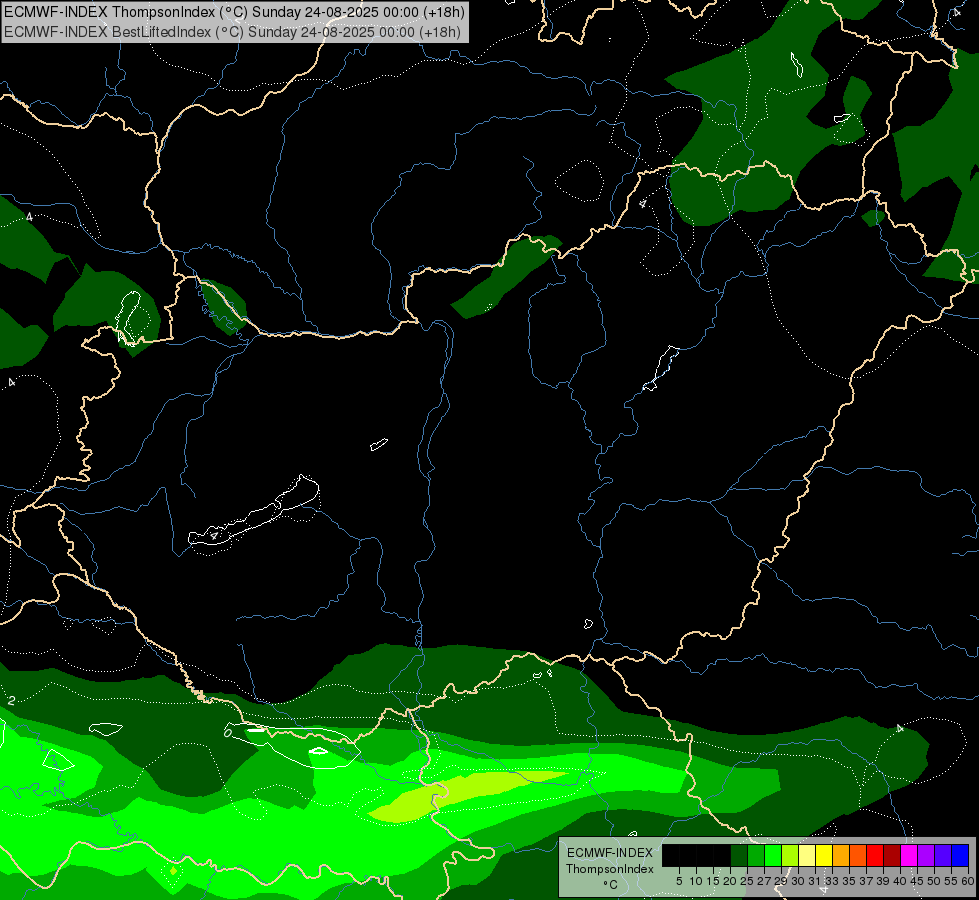
Task: Click legend scale value 37
Action: coord(866,881)
